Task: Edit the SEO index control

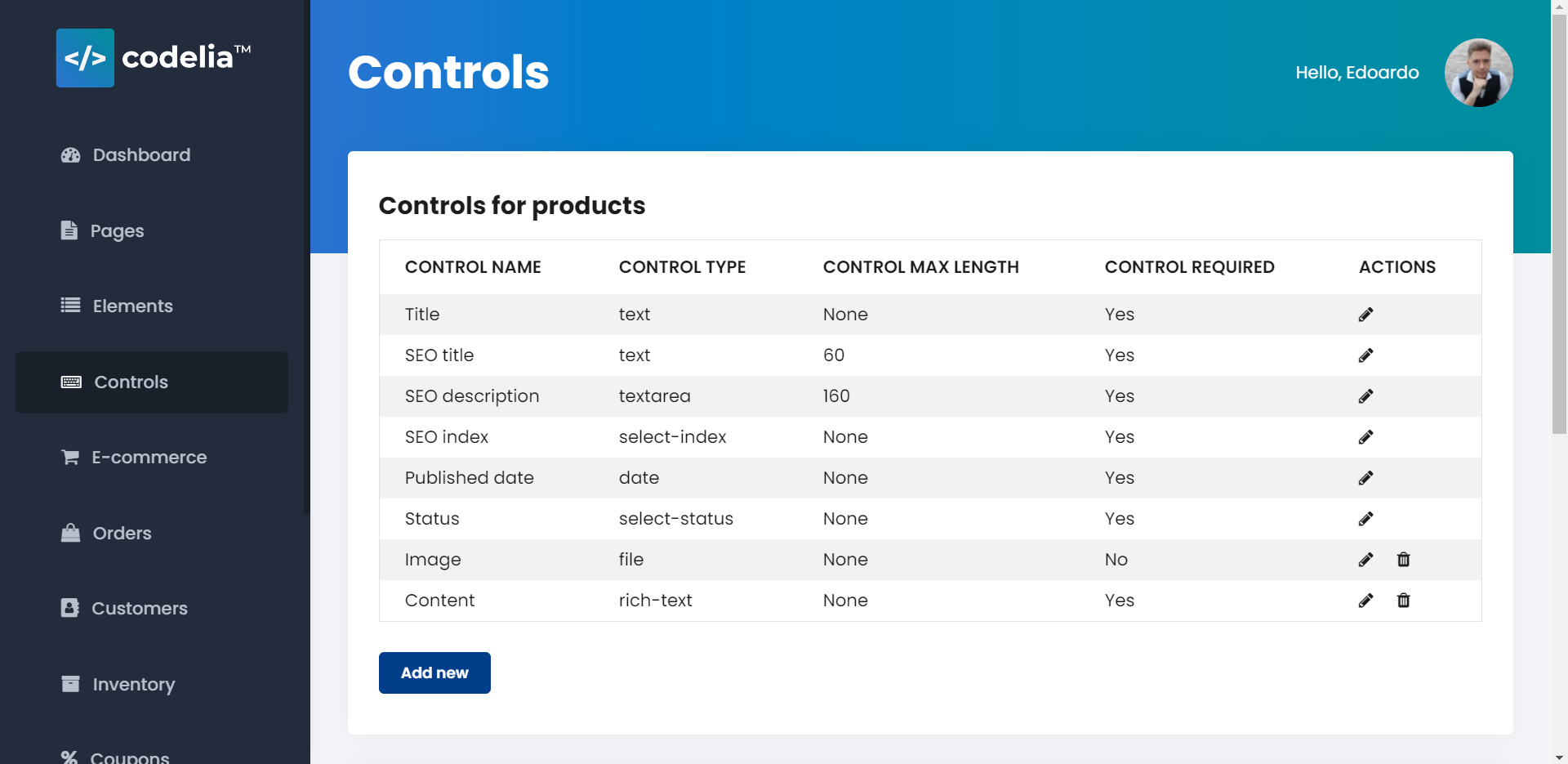Action: point(1365,437)
